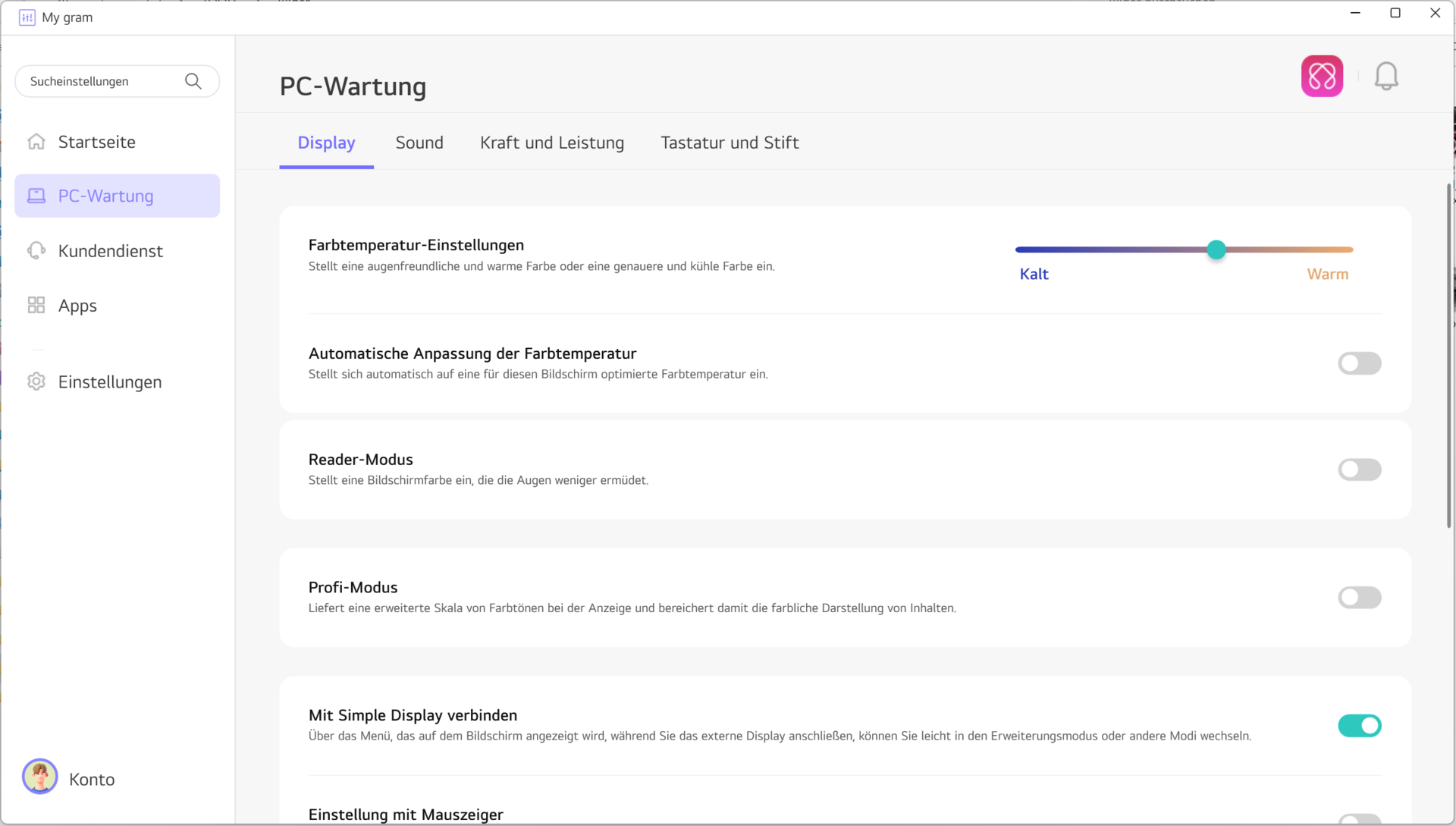Open Kraft und Leistung tab
Image resolution: width=1456 pixels, height=826 pixels.
[x=551, y=143]
